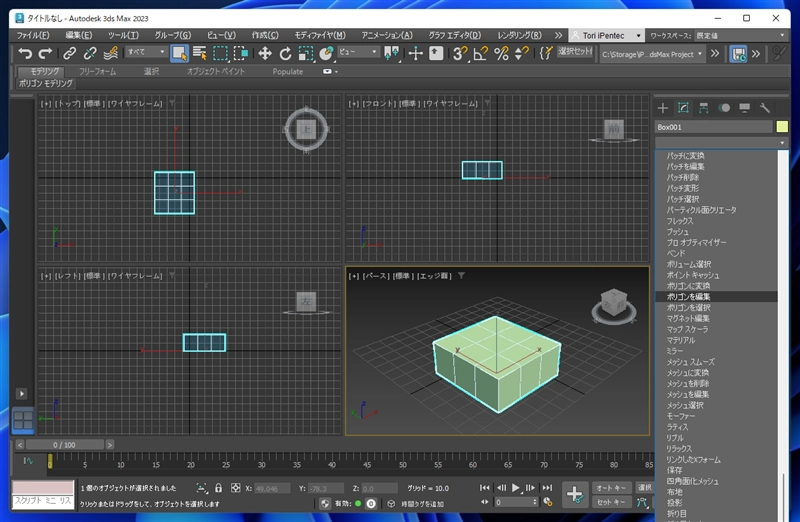Click the Redo arrow in the main toolbar
The width and height of the screenshot is (800, 522).
click(x=45, y=53)
